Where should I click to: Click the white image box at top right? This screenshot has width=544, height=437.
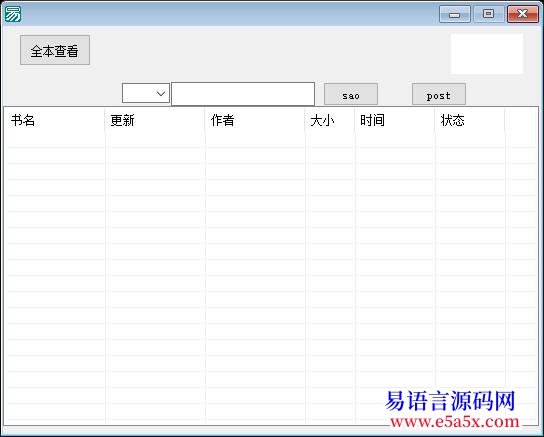(487, 54)
